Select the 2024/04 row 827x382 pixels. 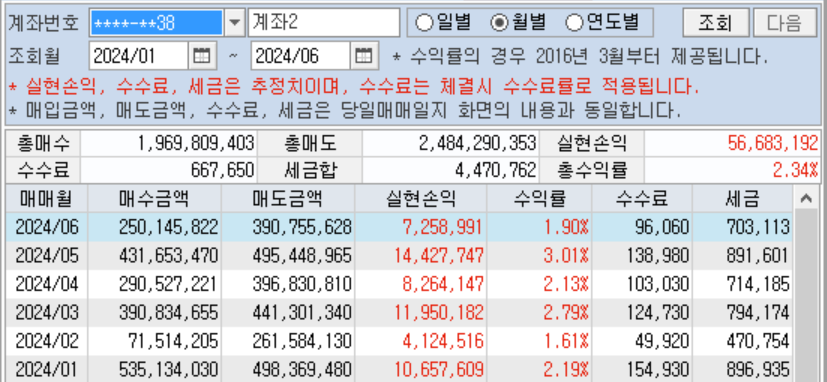[399, 284]
